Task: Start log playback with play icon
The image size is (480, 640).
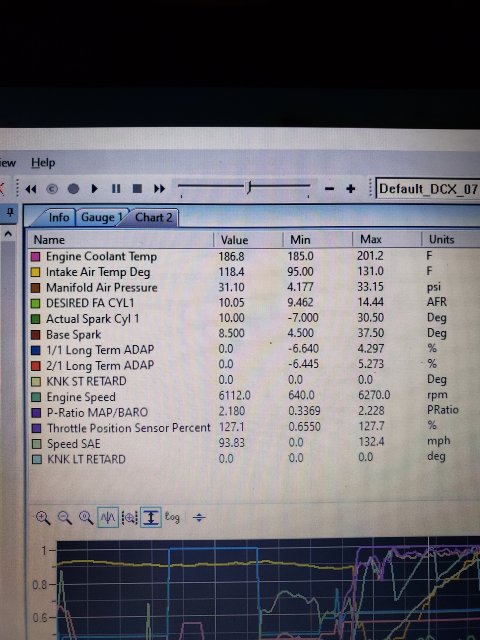Action: coord(95,189)
